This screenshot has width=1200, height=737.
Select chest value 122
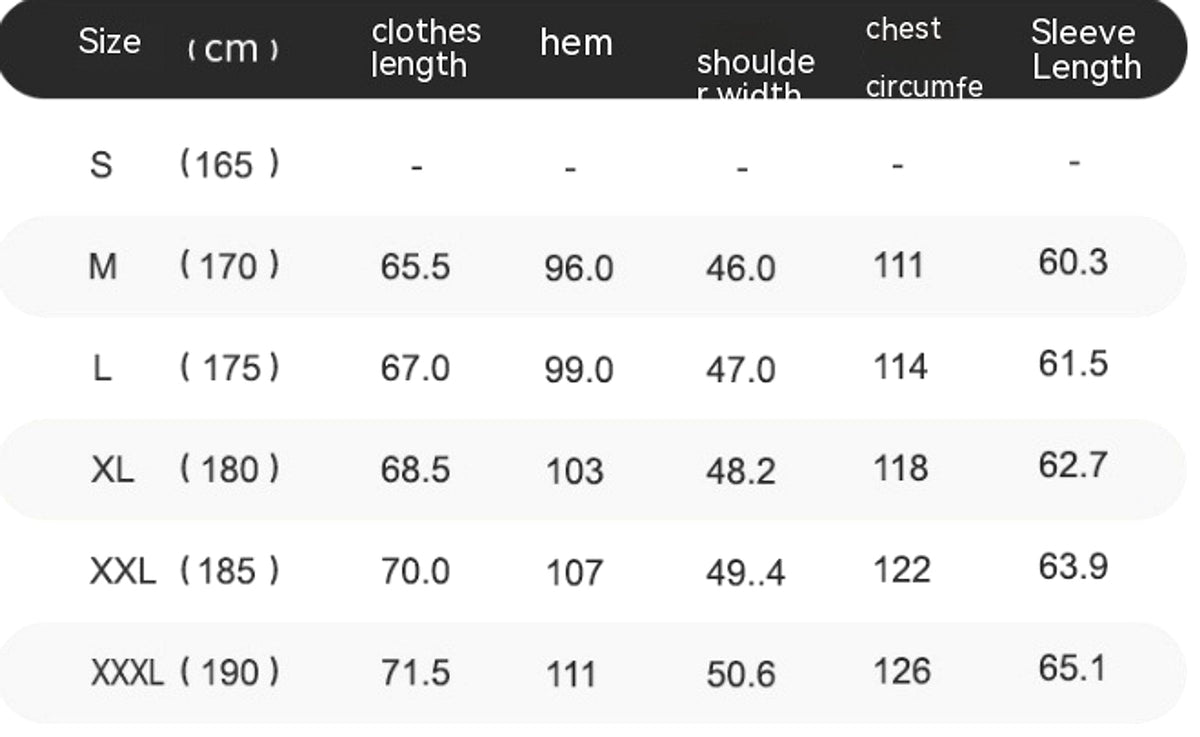(902, 570)
